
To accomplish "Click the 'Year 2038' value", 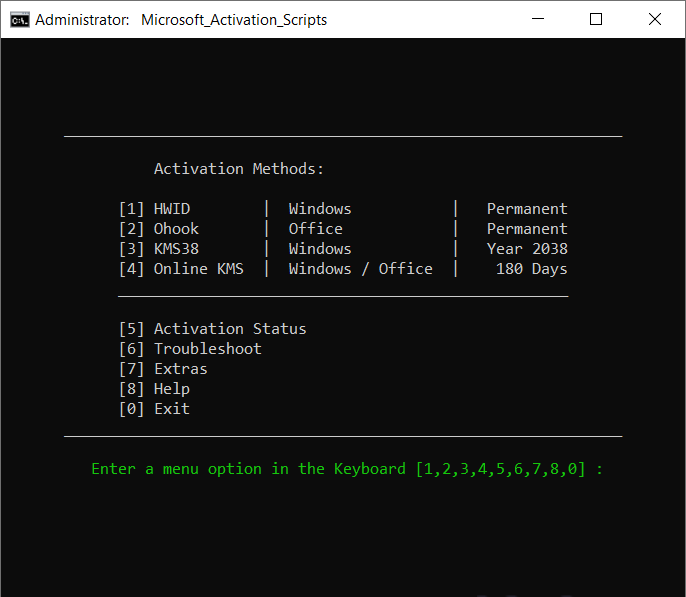I will click(x=527, y=249).
